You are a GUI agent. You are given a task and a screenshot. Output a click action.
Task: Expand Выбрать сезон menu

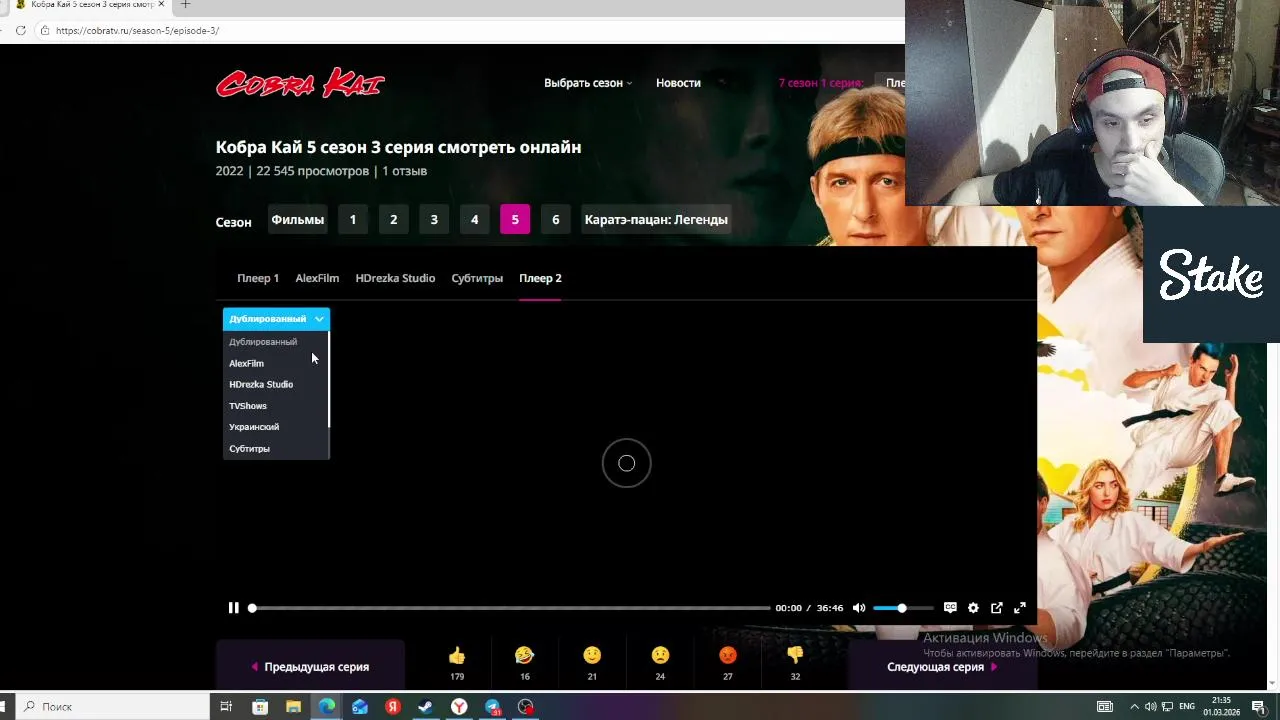pyautogui.click(x=588, y=83)
